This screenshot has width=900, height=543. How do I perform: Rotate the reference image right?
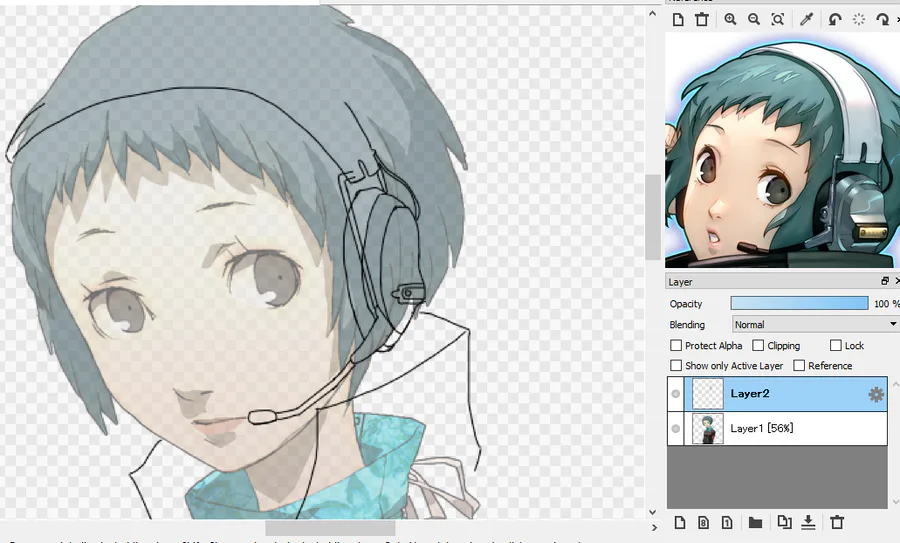882,20
